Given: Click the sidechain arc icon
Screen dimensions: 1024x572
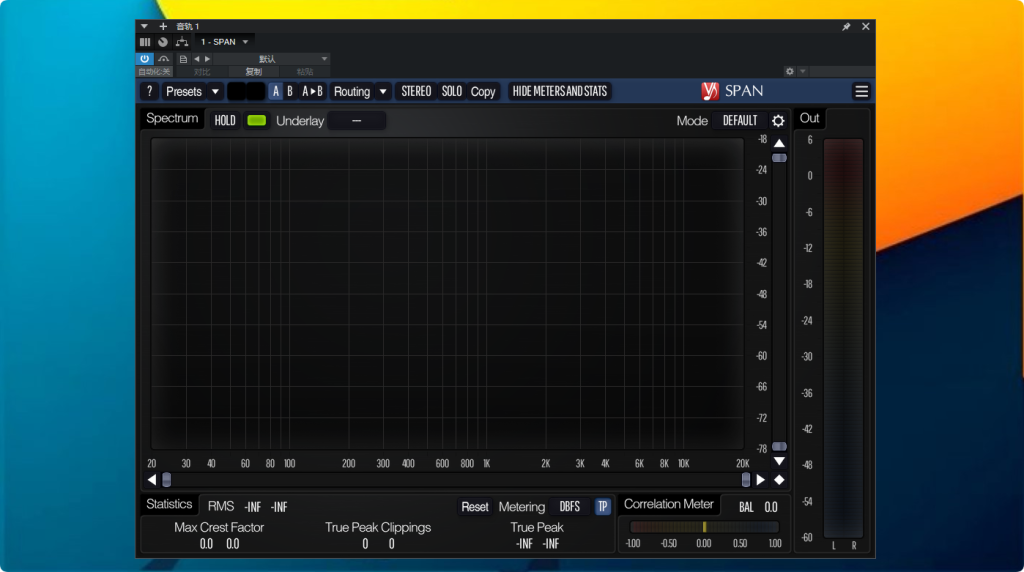Looking at the screenshot, I should tap(163, 59).
